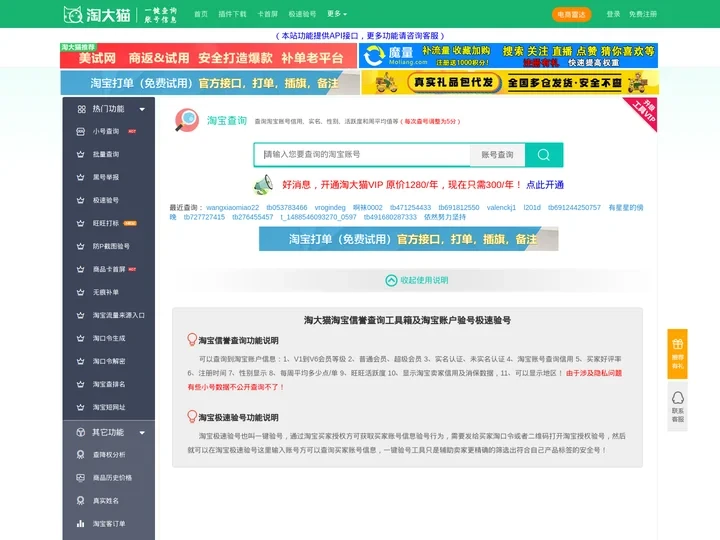Image resolution: width=720 pixels, height=540 pixels.
Task: Click the 账号查询 button
Action: click(497, 155)
